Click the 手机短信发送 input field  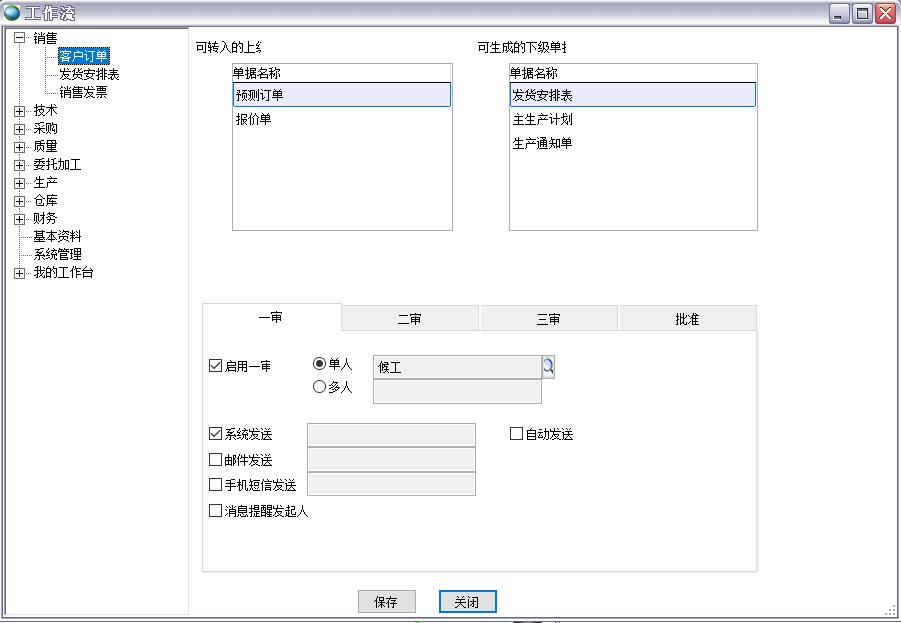pyautogui.click(x=391, y=485)
